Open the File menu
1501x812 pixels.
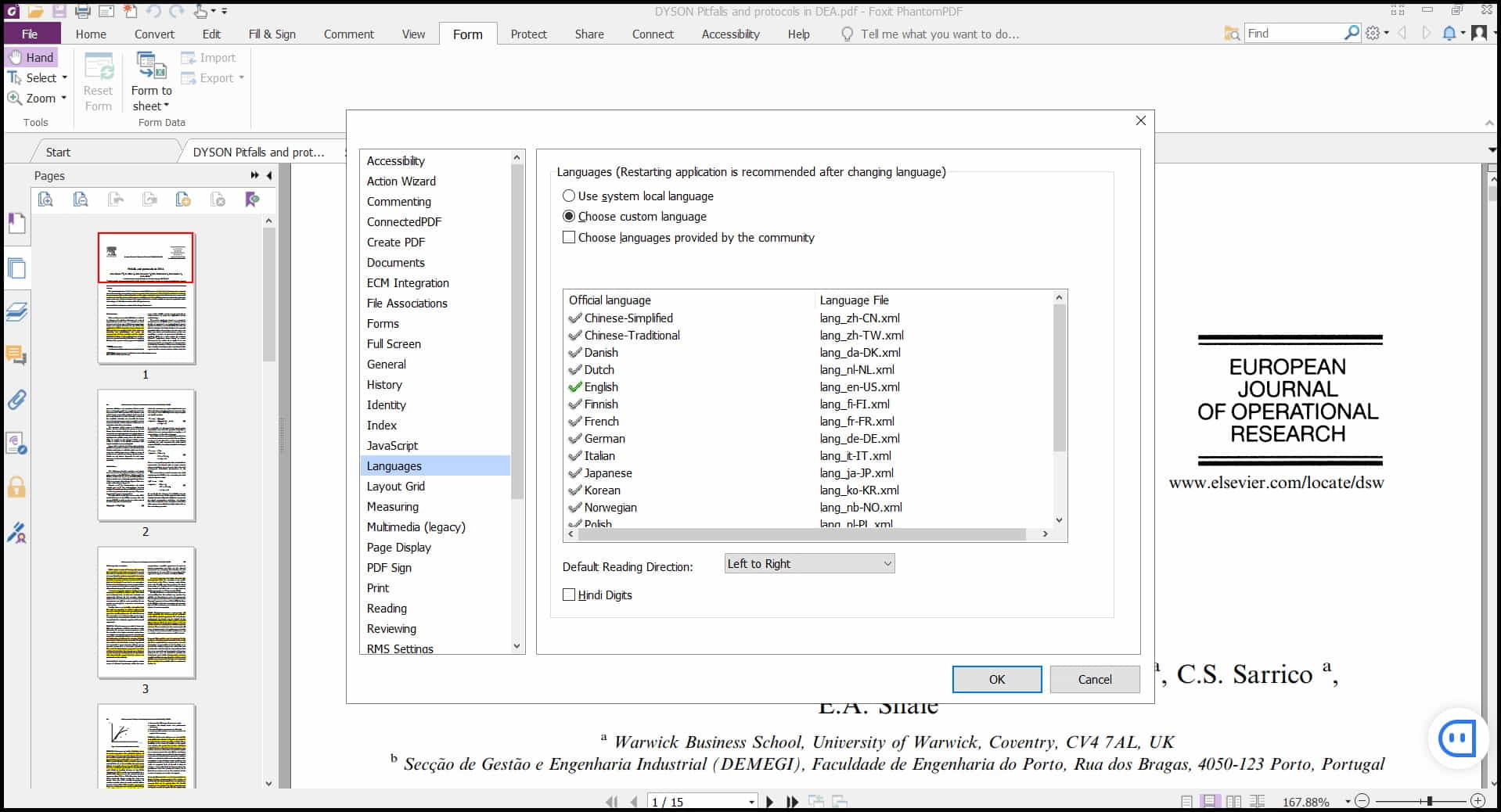tap(31, 34)
